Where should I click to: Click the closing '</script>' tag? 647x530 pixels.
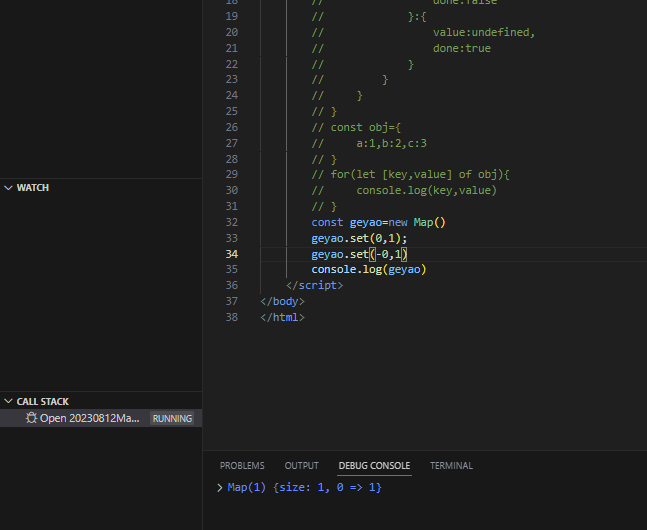(314, 286)
